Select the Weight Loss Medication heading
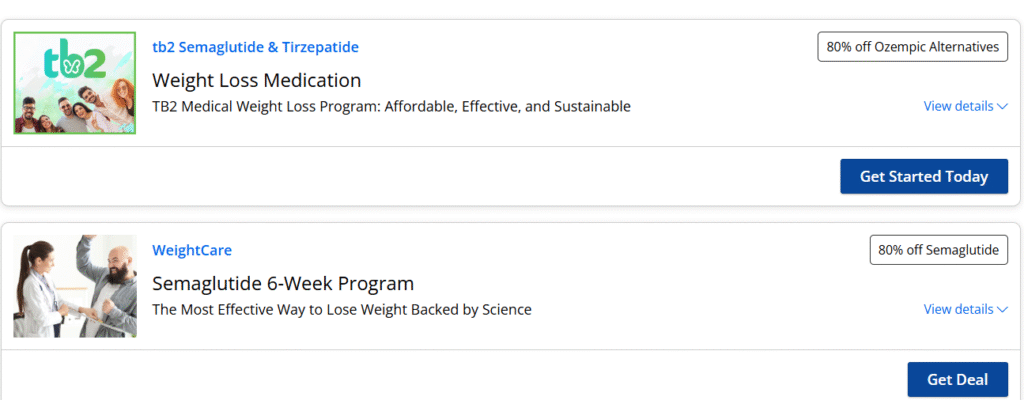 (x=257, y=80)
